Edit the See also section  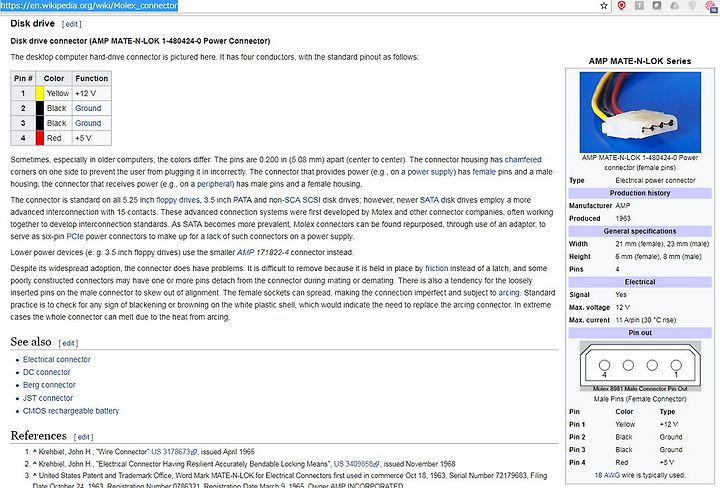coord(68,343)
